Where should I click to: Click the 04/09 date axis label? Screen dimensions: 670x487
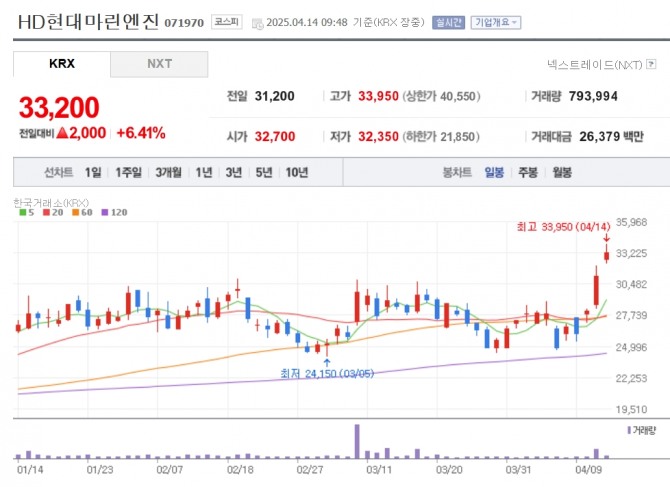pyautogui.click(x=588, y=470)
